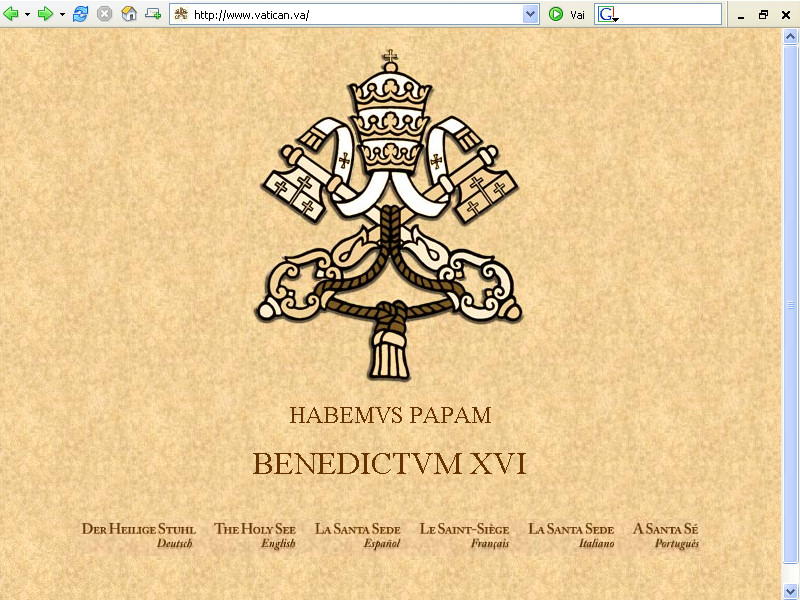Open Der Heilige Stuhl Deutsch link

(x=138, y=535)
